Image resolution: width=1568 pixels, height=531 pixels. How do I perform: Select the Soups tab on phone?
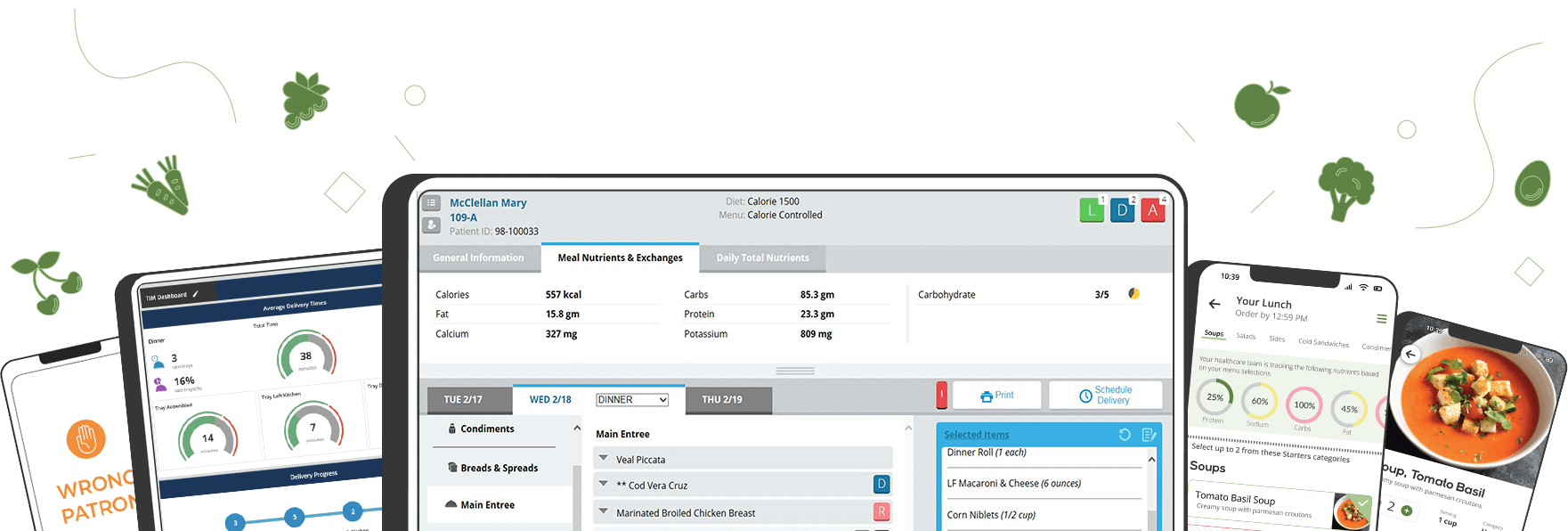(1214, 333)
